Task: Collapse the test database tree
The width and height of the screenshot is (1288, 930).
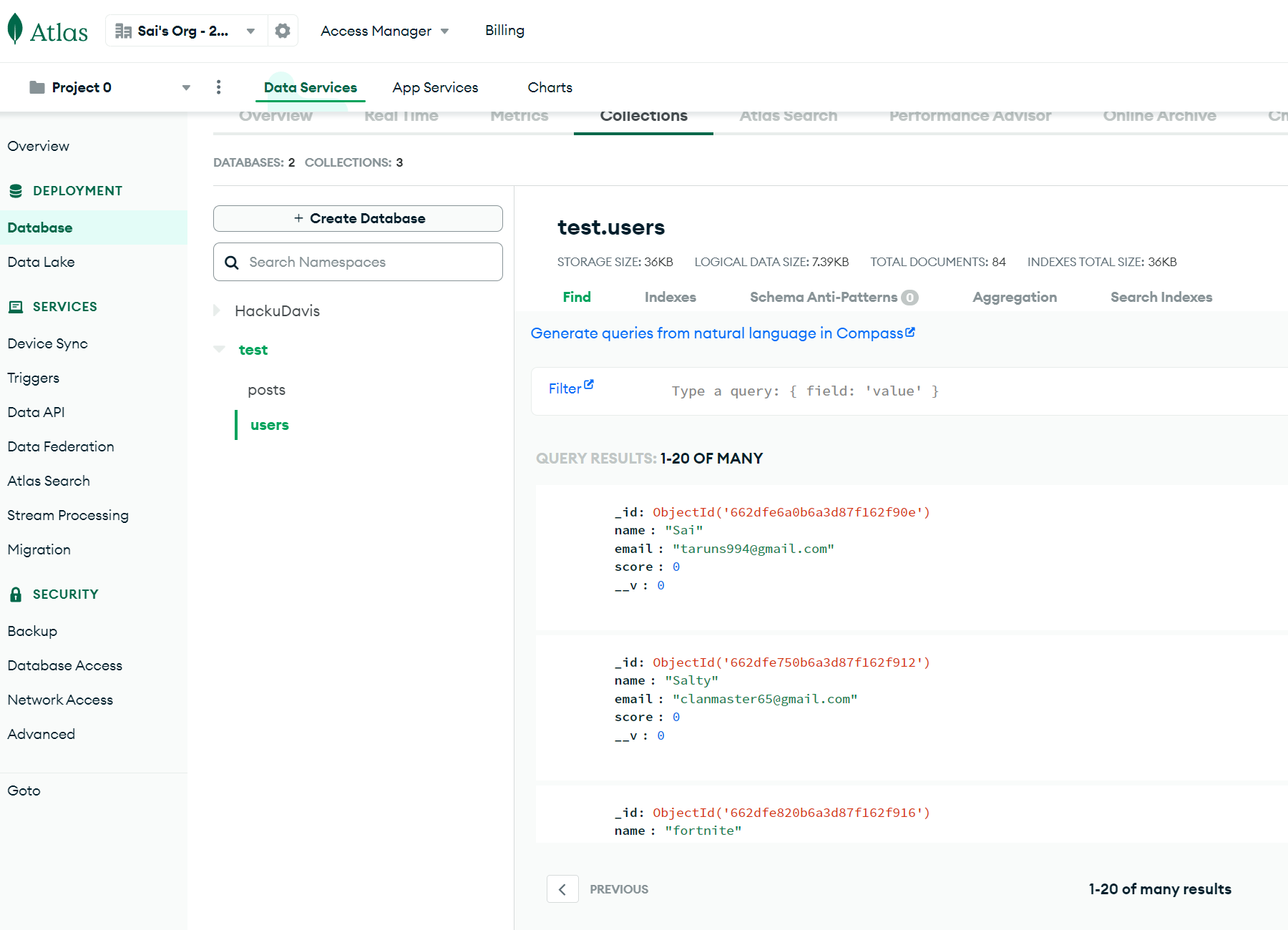Action: pos(219,349)
